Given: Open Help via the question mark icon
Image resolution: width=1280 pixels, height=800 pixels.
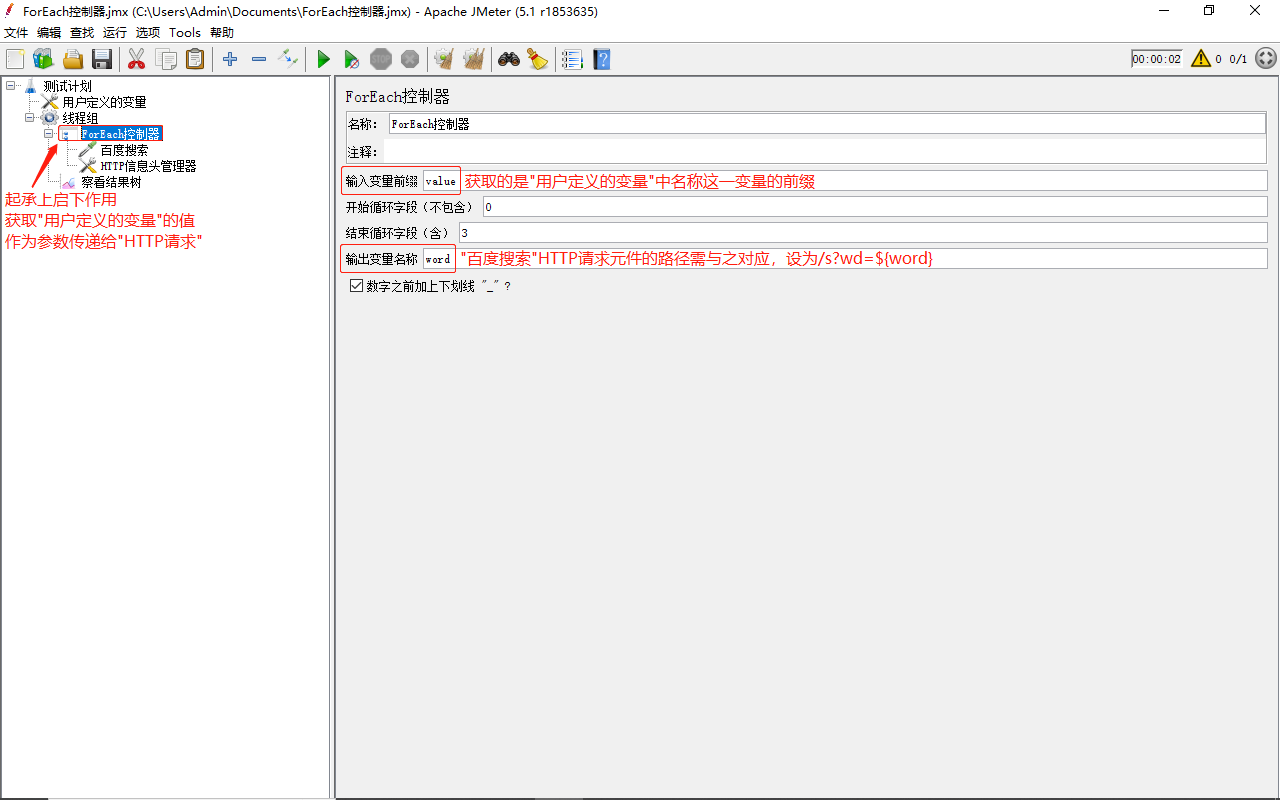Looking at the screenshot, I should [x=601, y=59].
